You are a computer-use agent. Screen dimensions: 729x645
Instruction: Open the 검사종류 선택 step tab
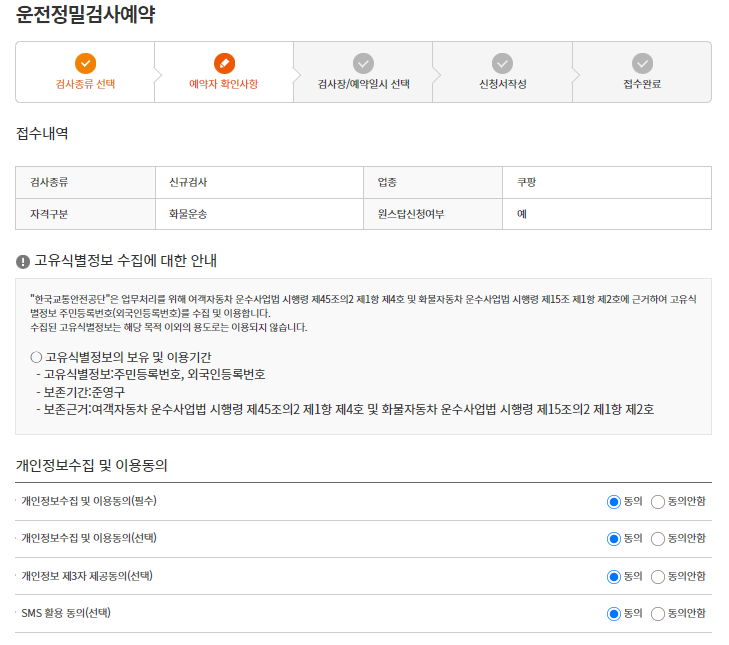pos(85,72)
